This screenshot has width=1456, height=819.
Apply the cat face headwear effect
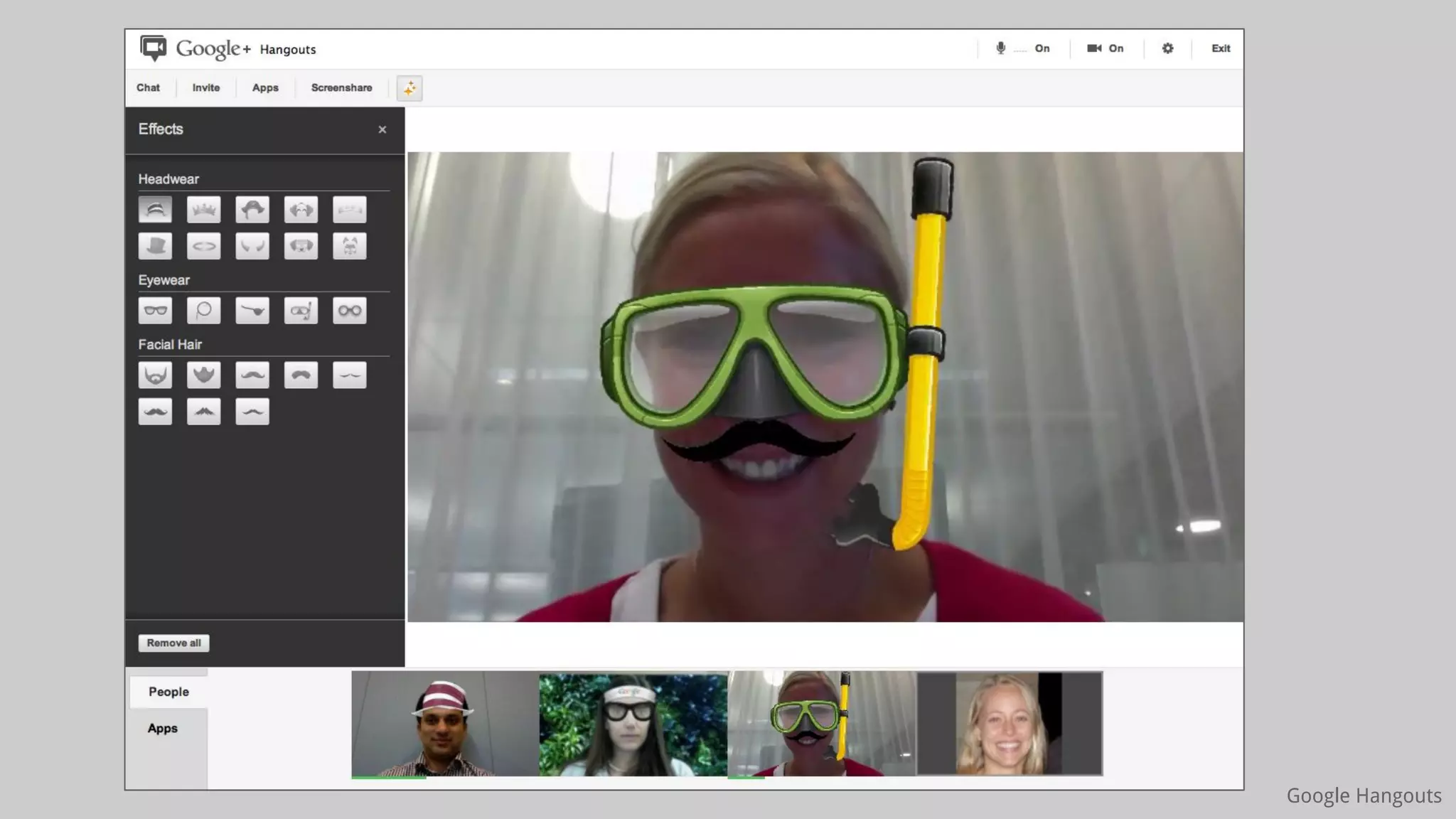tap(350, 246)
